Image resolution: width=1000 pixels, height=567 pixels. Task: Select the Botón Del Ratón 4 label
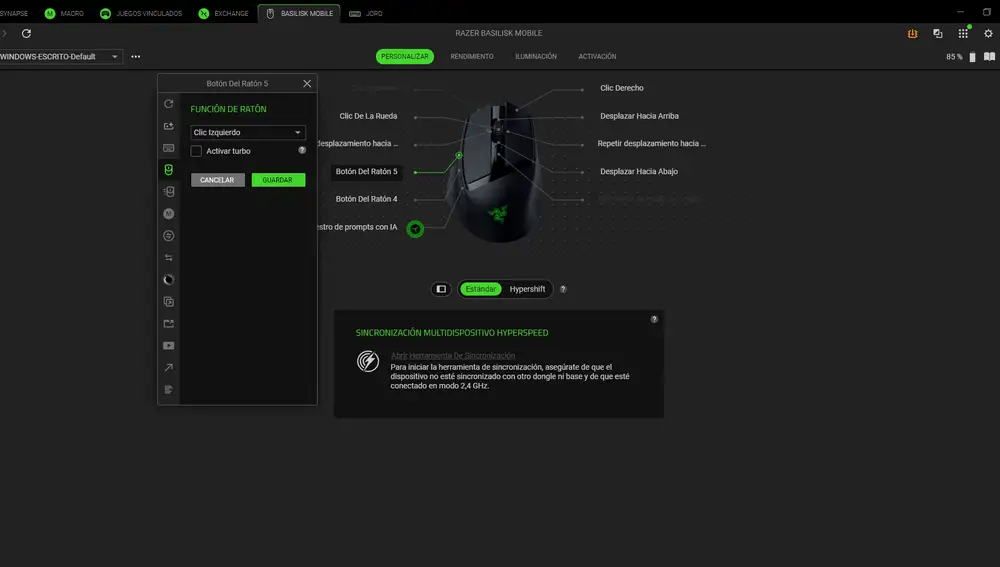pos(366,199)
